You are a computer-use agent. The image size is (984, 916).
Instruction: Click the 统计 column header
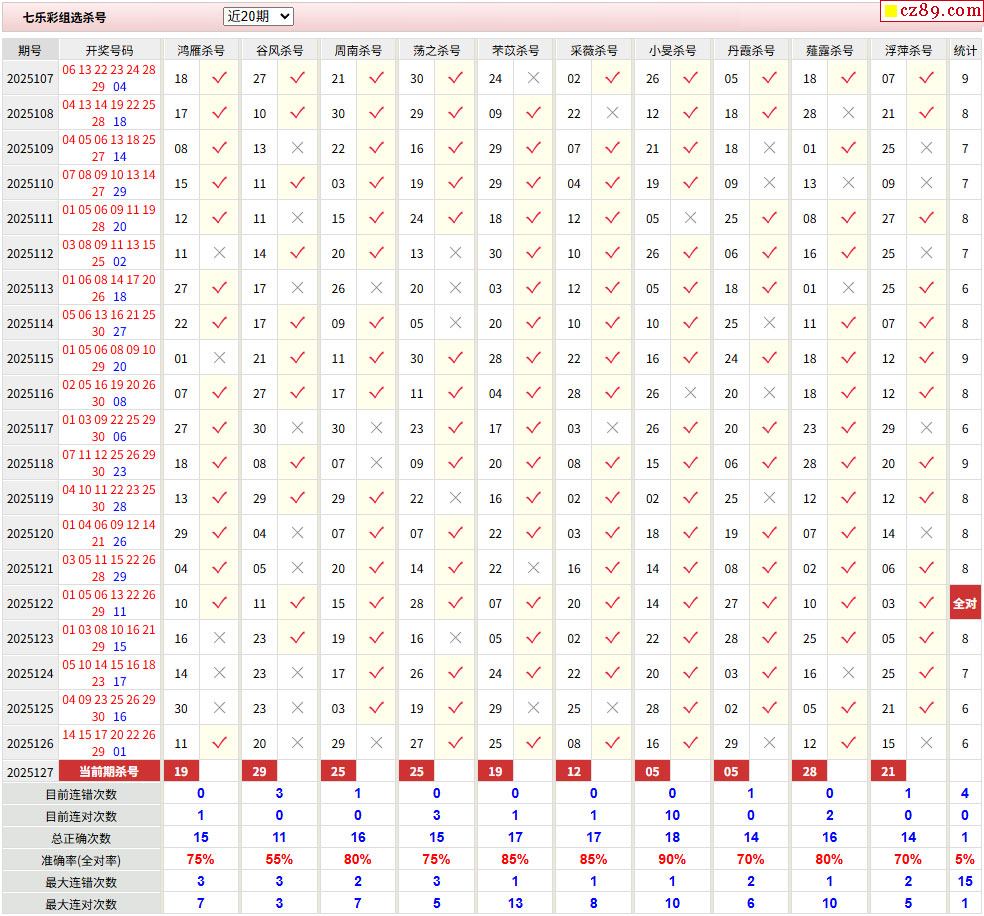(965, 50)
